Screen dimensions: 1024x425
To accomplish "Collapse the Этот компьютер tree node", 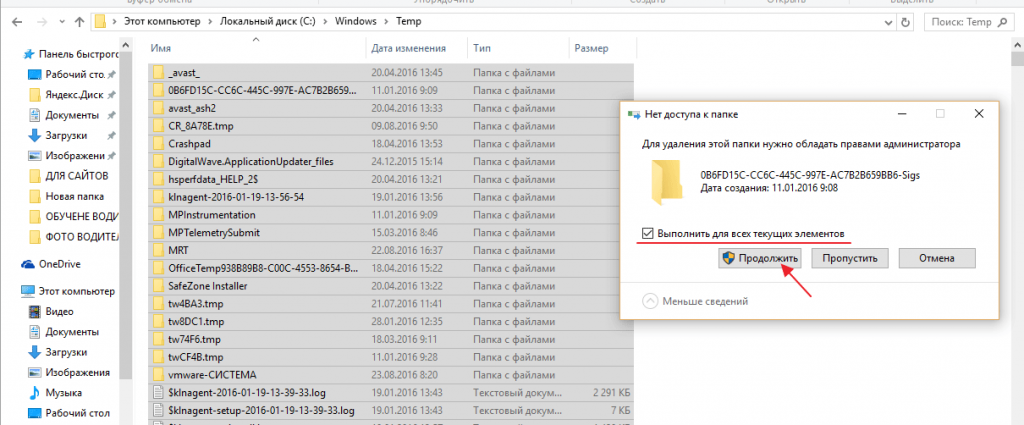I will pos(12,291).
